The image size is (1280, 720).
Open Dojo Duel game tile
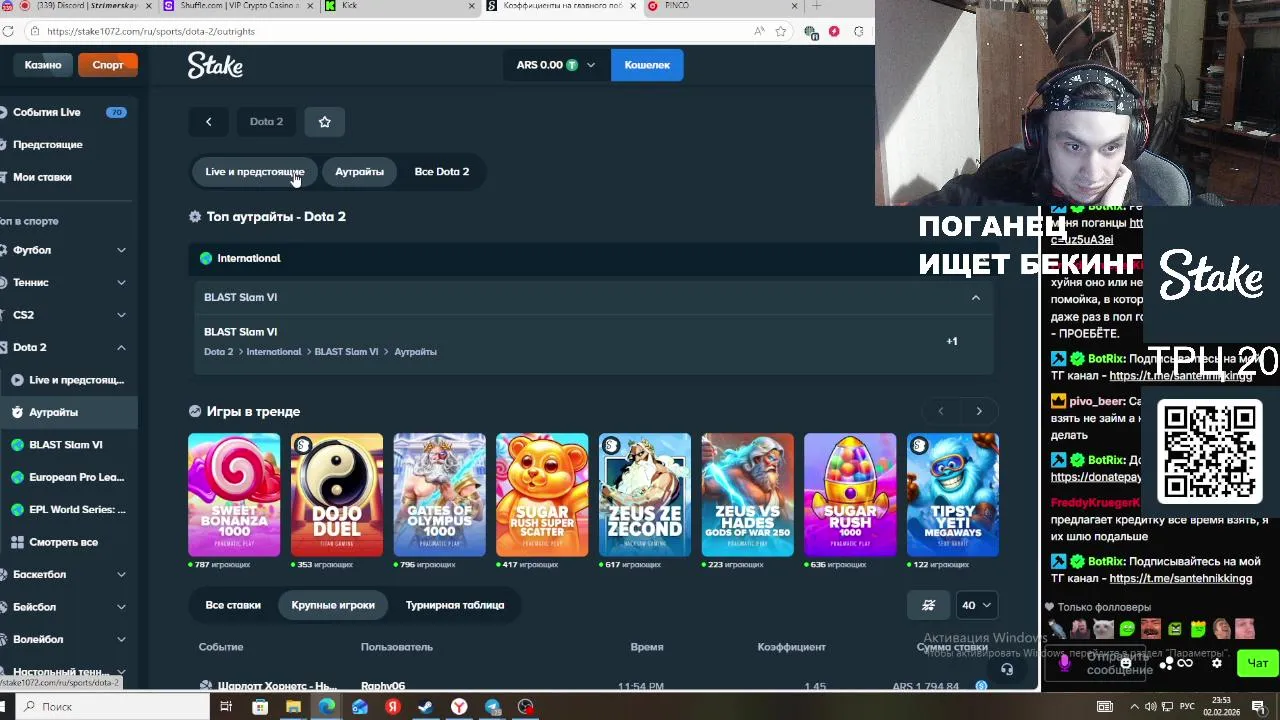[x=337, y=494]
